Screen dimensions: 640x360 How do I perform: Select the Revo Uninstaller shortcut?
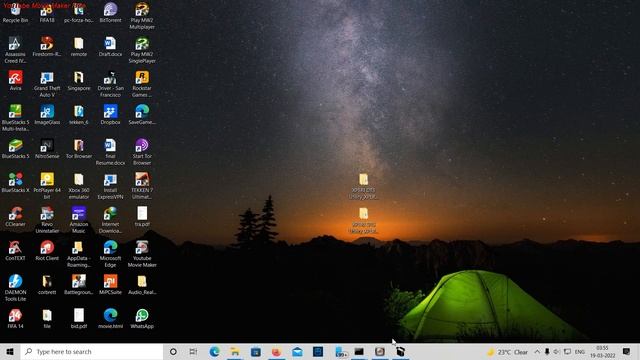click(47, 220)
